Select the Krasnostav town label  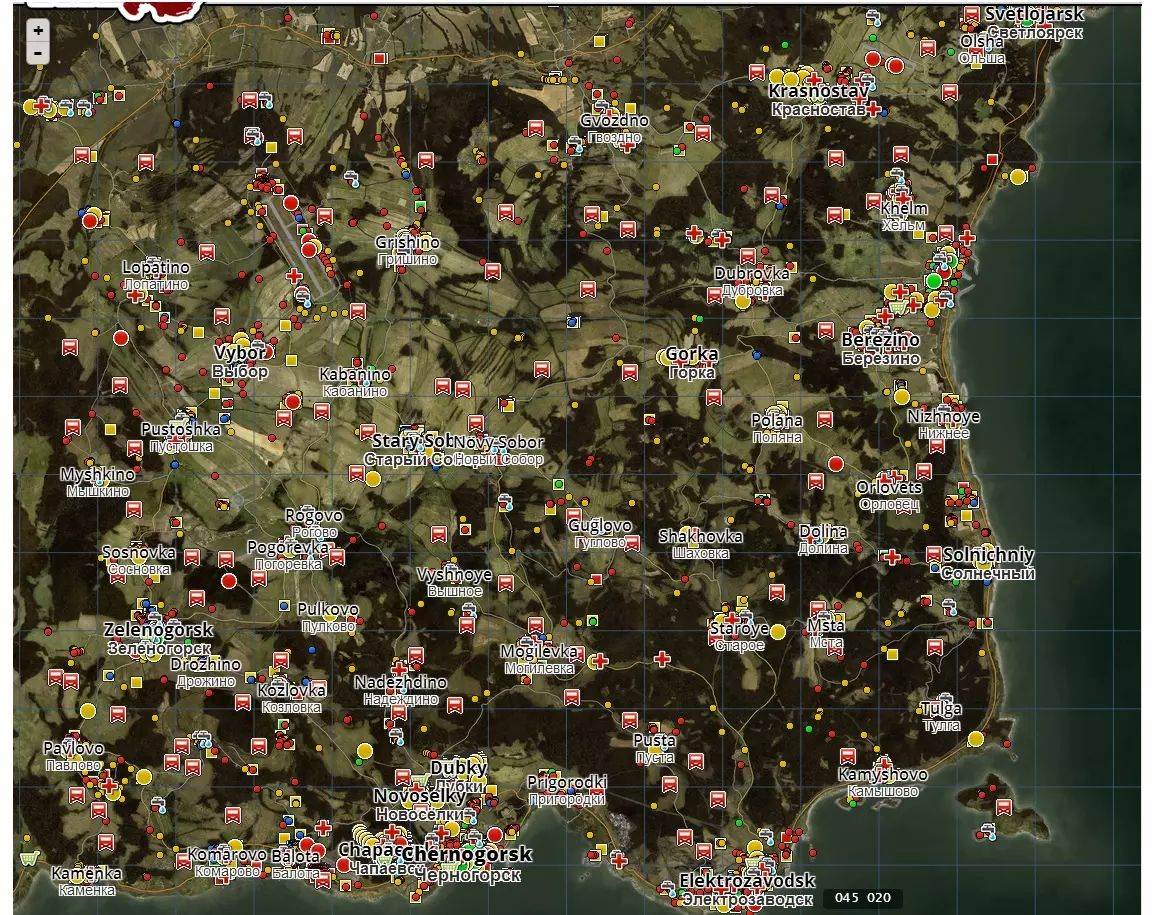(818, 91)
